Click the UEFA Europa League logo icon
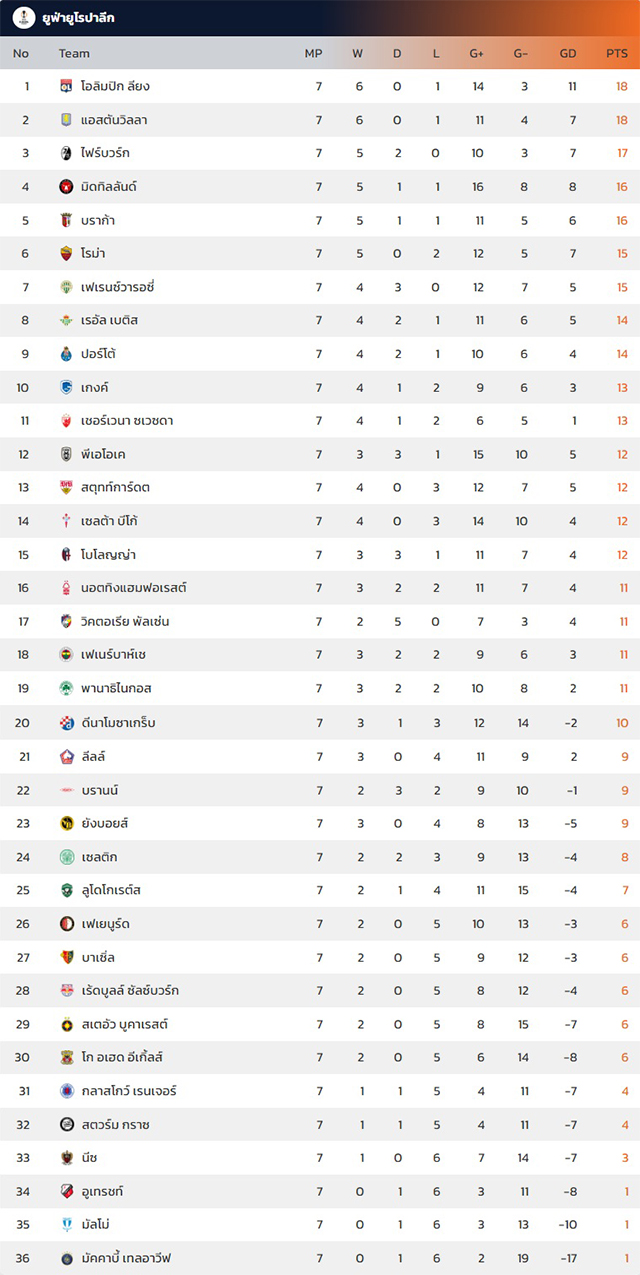The image size is (640, 1275). [24, 18]
